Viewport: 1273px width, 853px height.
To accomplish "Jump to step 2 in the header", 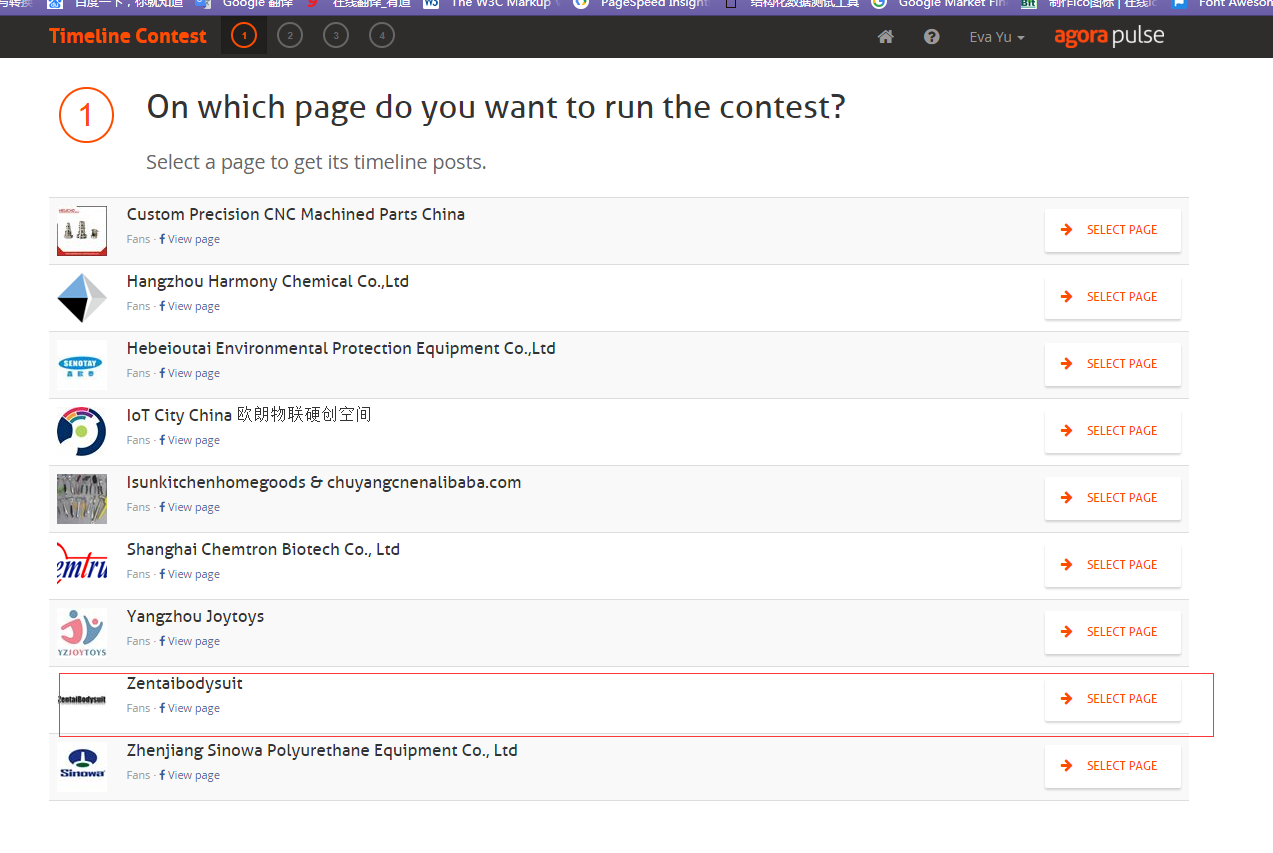I will tap(290, 36).
